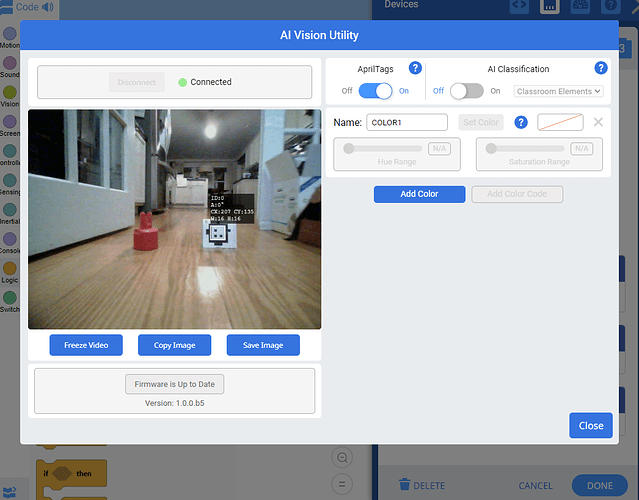Select the Sensing block category
The width and height of the screenshot is (639, 500).
(x=10, y=184)
